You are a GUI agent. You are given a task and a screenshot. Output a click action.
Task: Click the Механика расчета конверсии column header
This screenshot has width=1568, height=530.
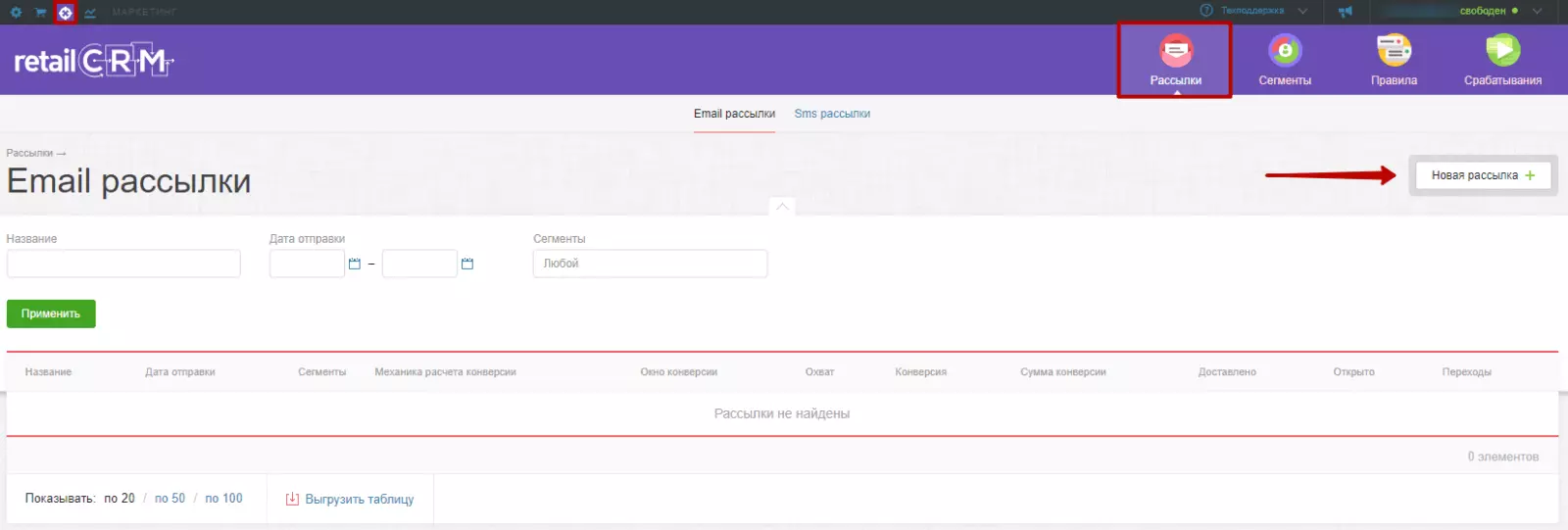445,372
